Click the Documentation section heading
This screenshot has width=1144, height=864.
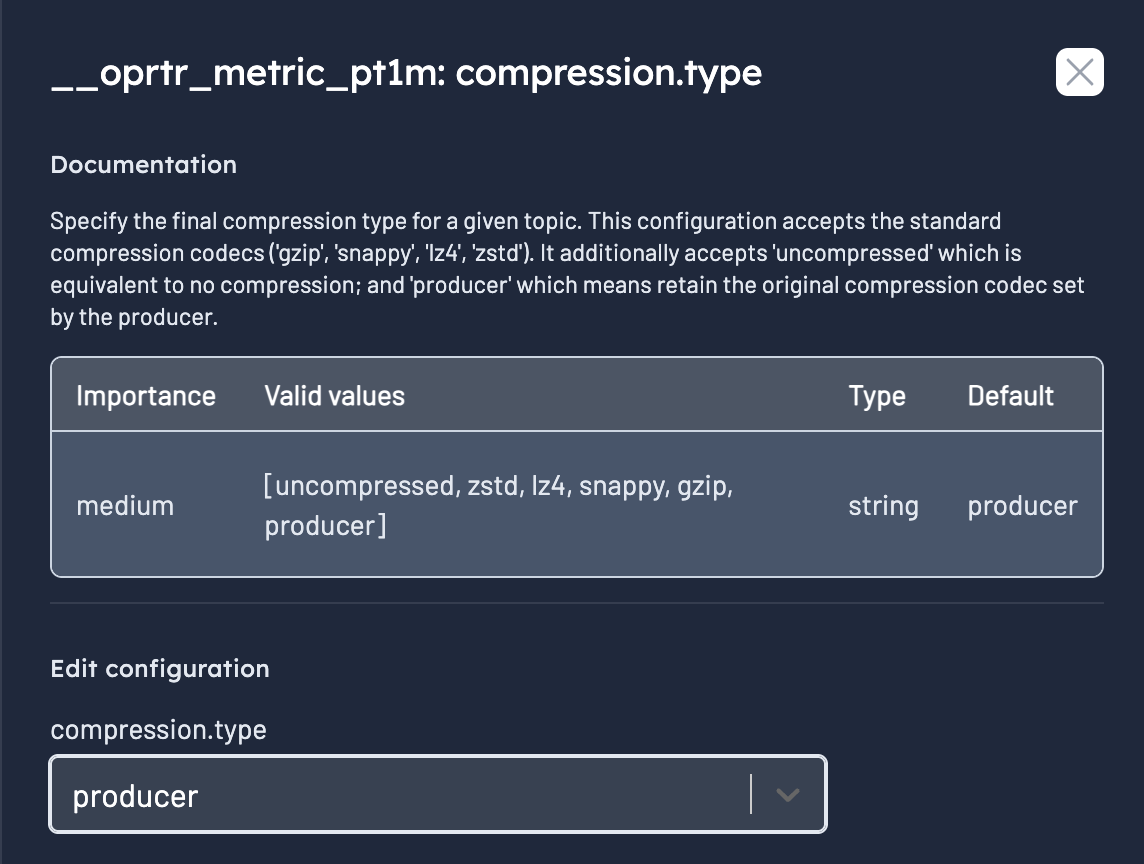pyautogui.click(x=143, y=164)
